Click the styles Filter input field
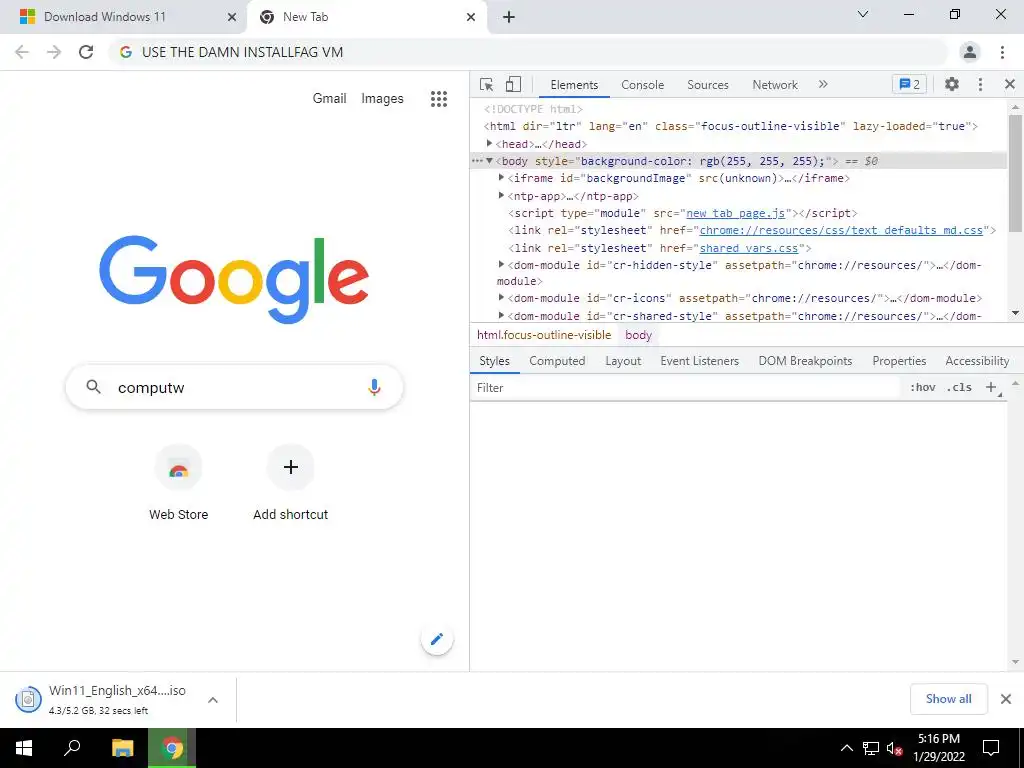The image size is (1024, 768). 686,388
